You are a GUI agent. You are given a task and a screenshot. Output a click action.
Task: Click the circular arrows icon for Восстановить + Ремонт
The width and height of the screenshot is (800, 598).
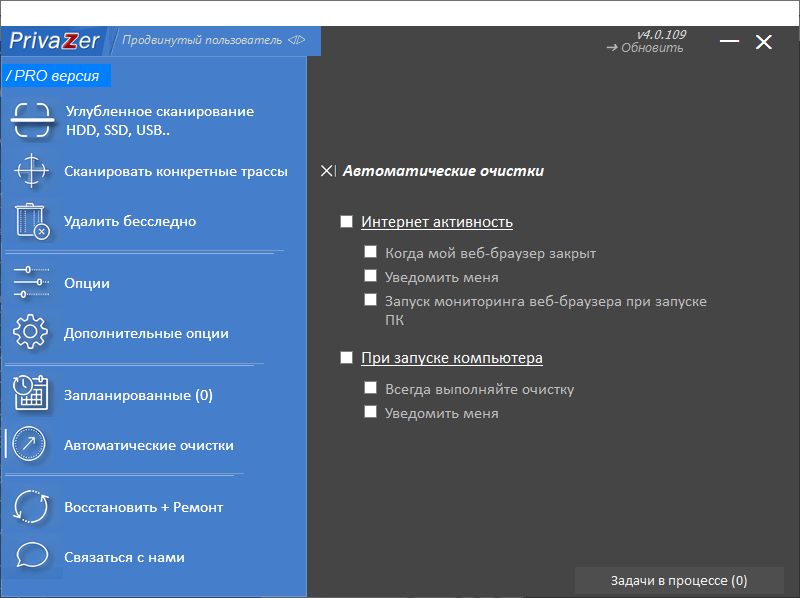click(32, 507)
